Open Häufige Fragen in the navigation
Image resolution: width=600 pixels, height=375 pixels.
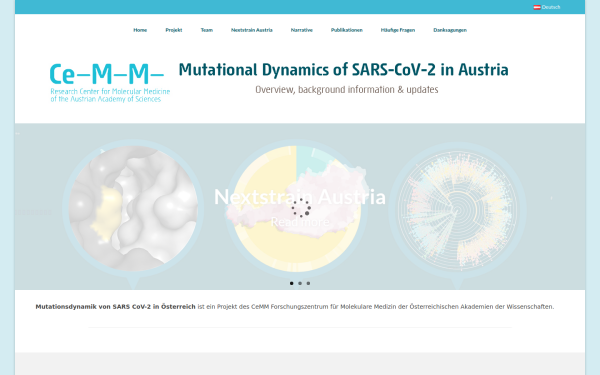(x=398, y=30)
